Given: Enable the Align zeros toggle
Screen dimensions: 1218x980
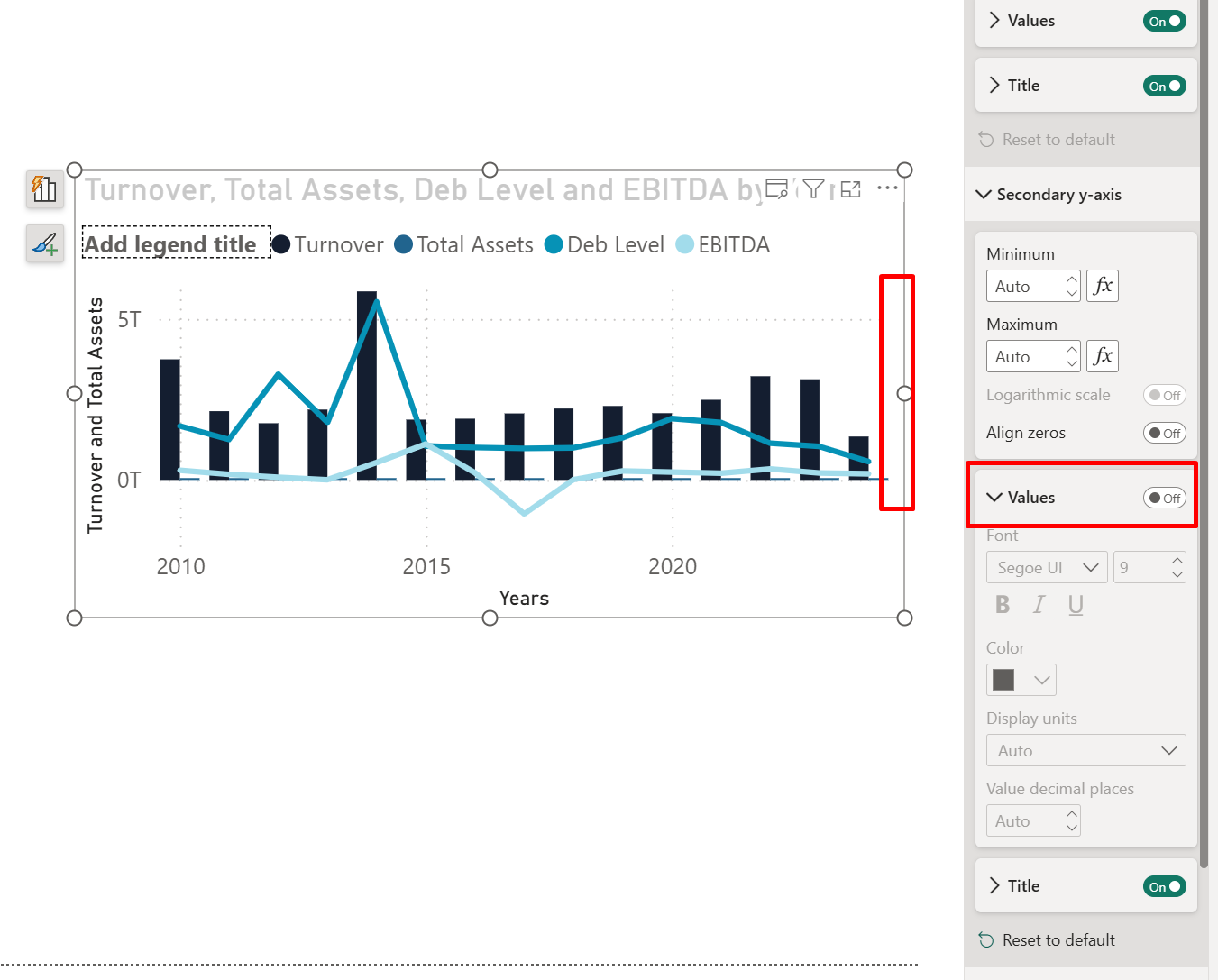Looking at the screenshot, I should pyautogui.click(x=1165, y=433).
